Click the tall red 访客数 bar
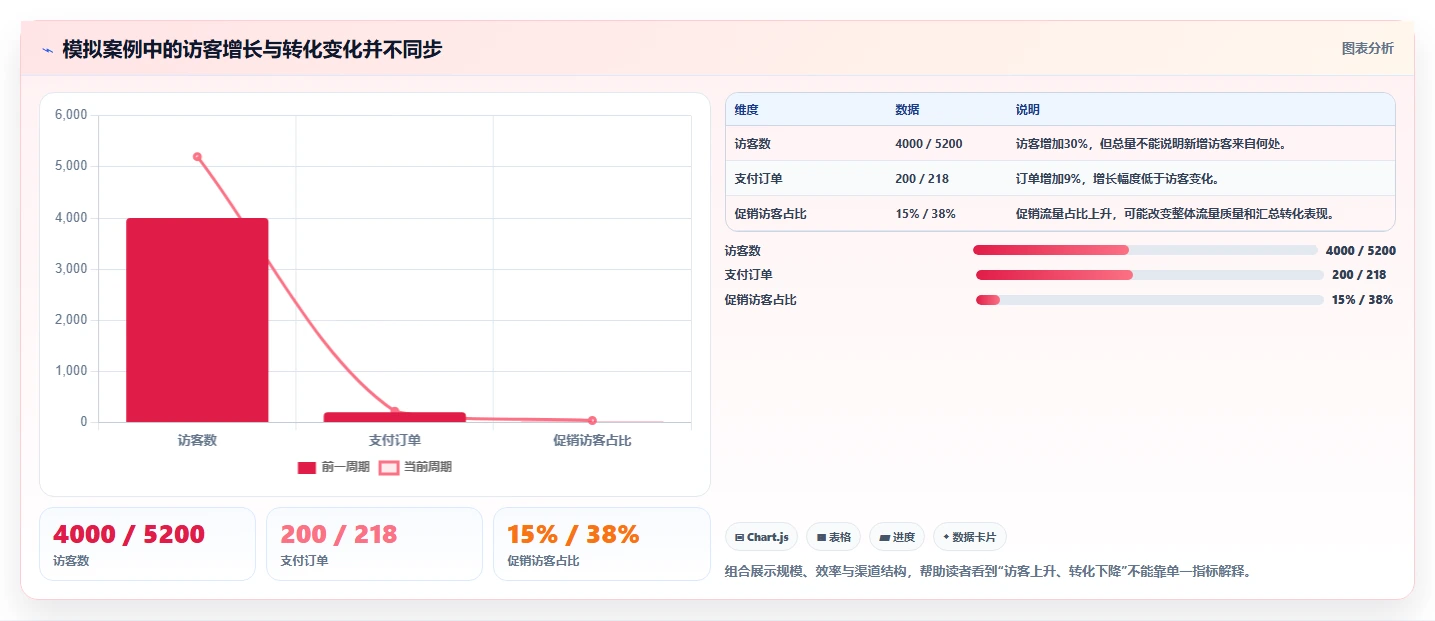The width and height of the screenshot is (1435, 621). point(197,320)
